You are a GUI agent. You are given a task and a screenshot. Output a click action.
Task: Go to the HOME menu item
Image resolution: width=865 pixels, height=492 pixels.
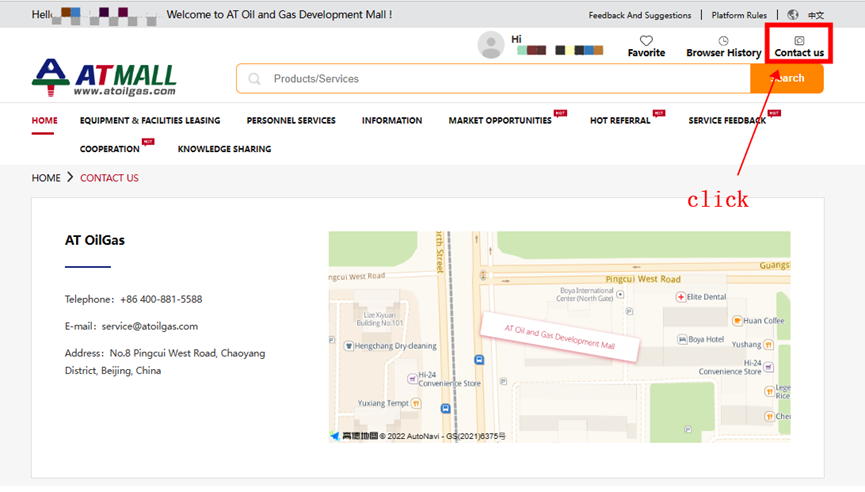coord(44,120)
